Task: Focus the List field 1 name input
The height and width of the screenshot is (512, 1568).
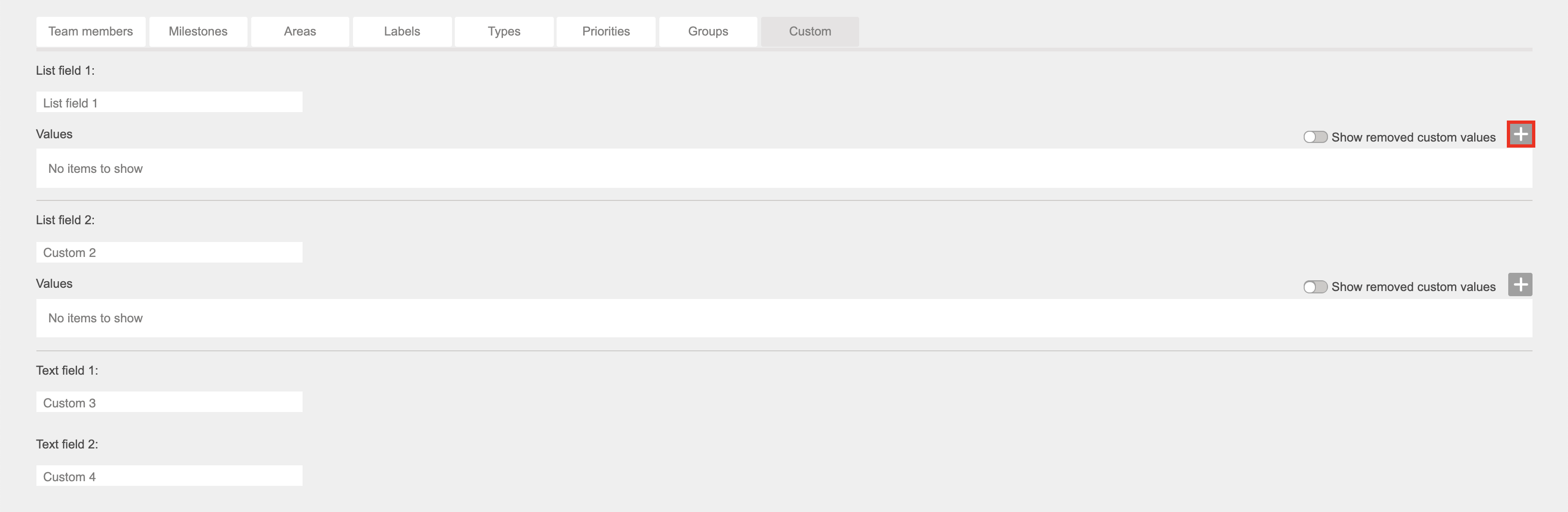Action: (169, 102)
